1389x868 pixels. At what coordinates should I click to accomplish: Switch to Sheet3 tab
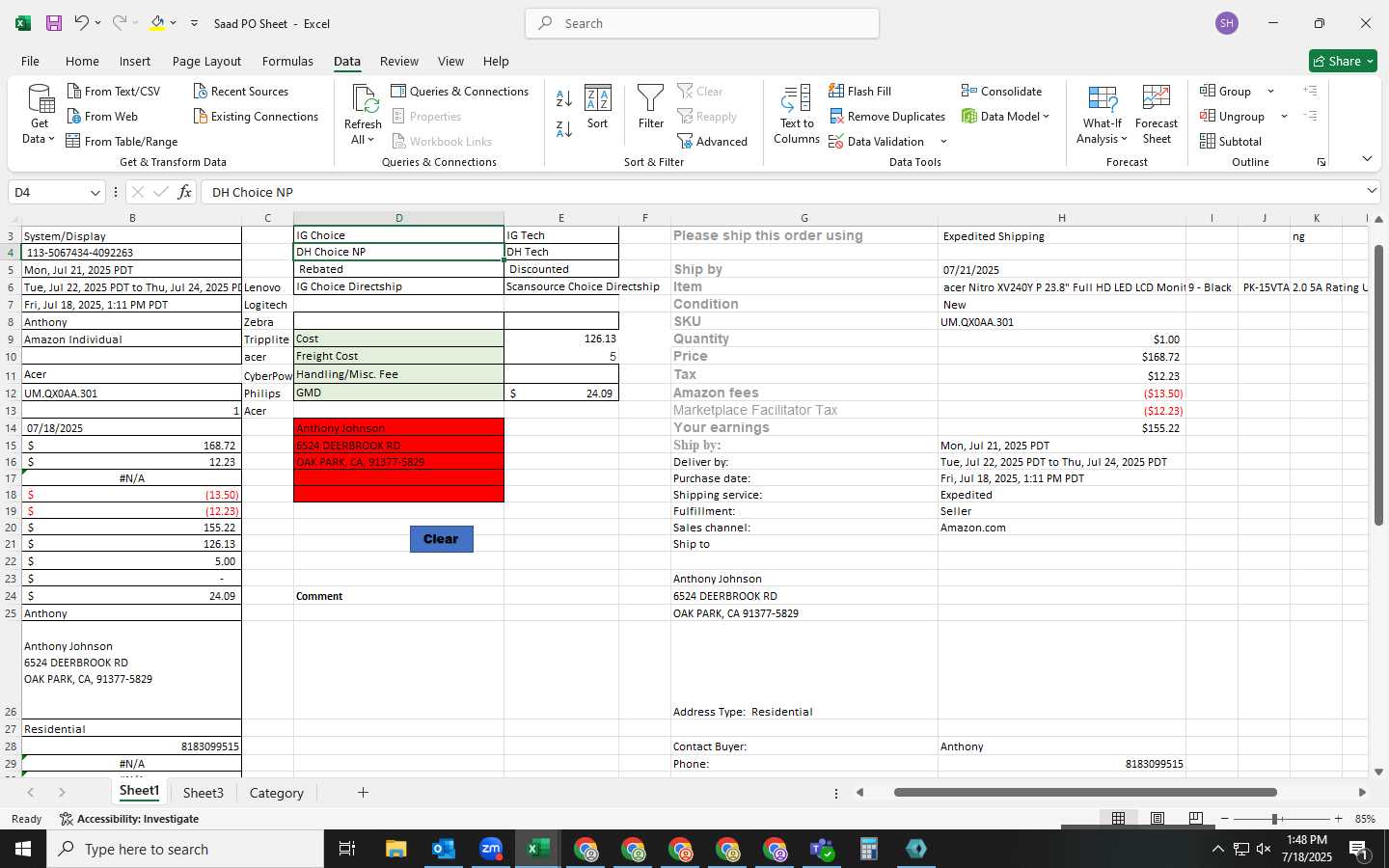203,793
